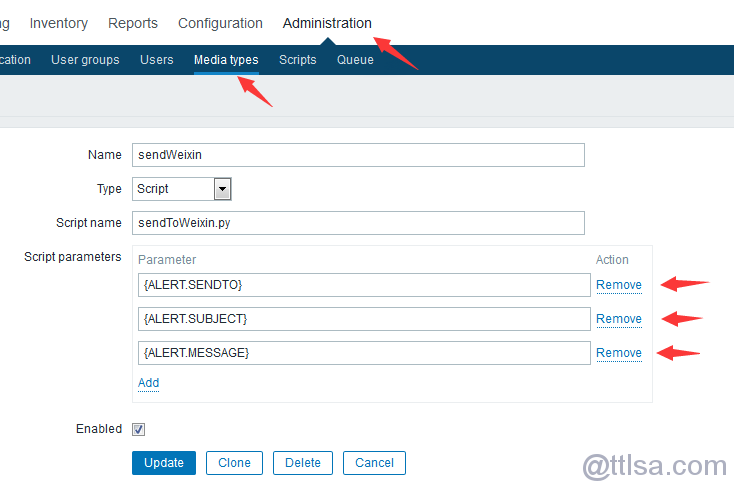Click the {ALERT.SUBJECT} parameter field
This screenshot has width=734, height=486.
tap(364, 319)
